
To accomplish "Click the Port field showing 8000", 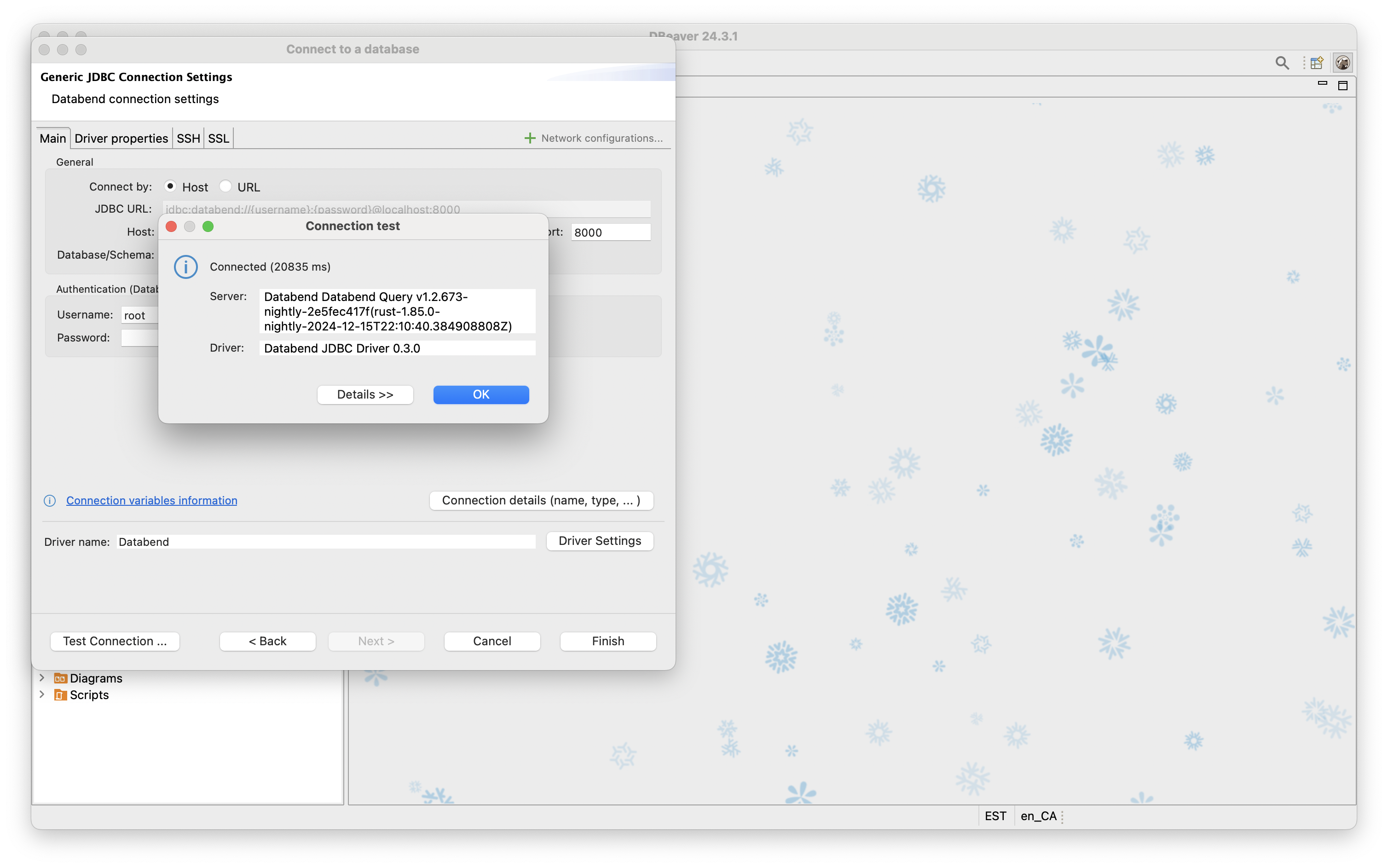I will click(611, 232).
